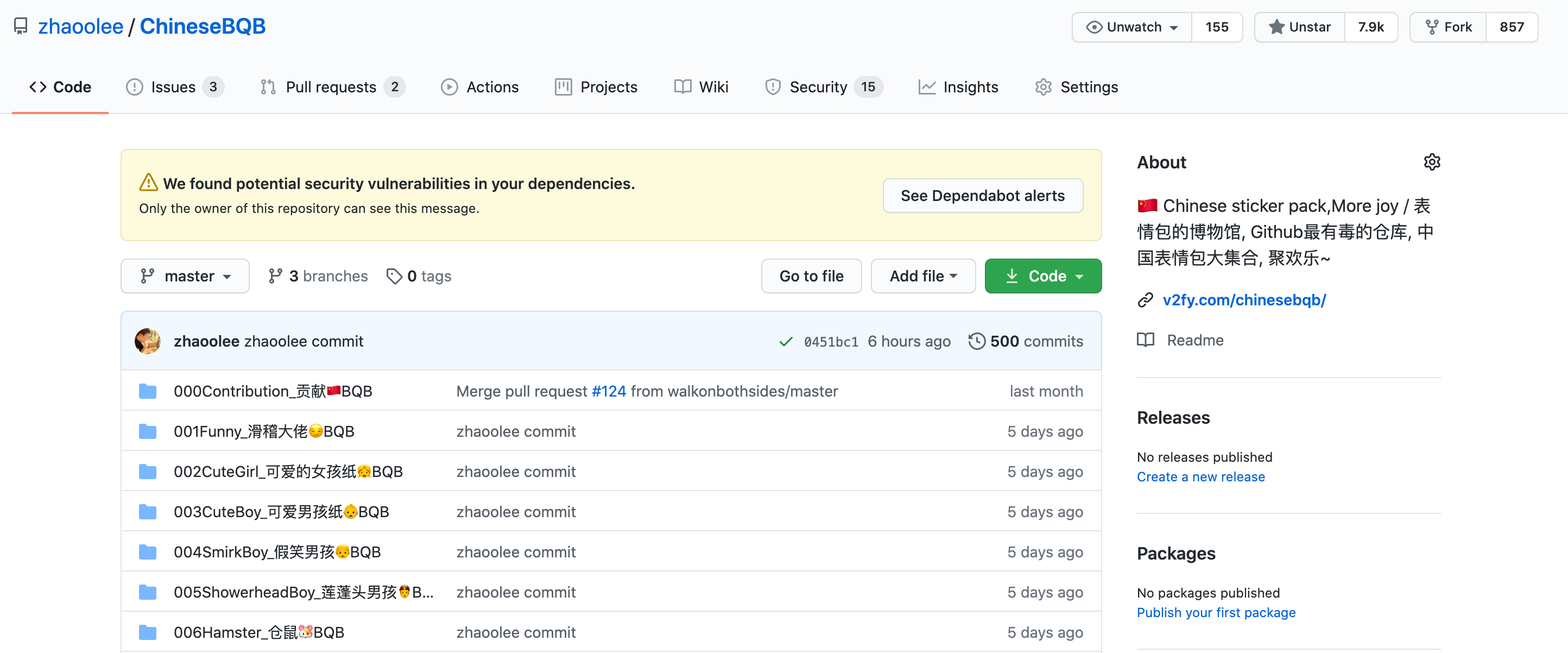Click the Readme book icon

point(1146,340)
